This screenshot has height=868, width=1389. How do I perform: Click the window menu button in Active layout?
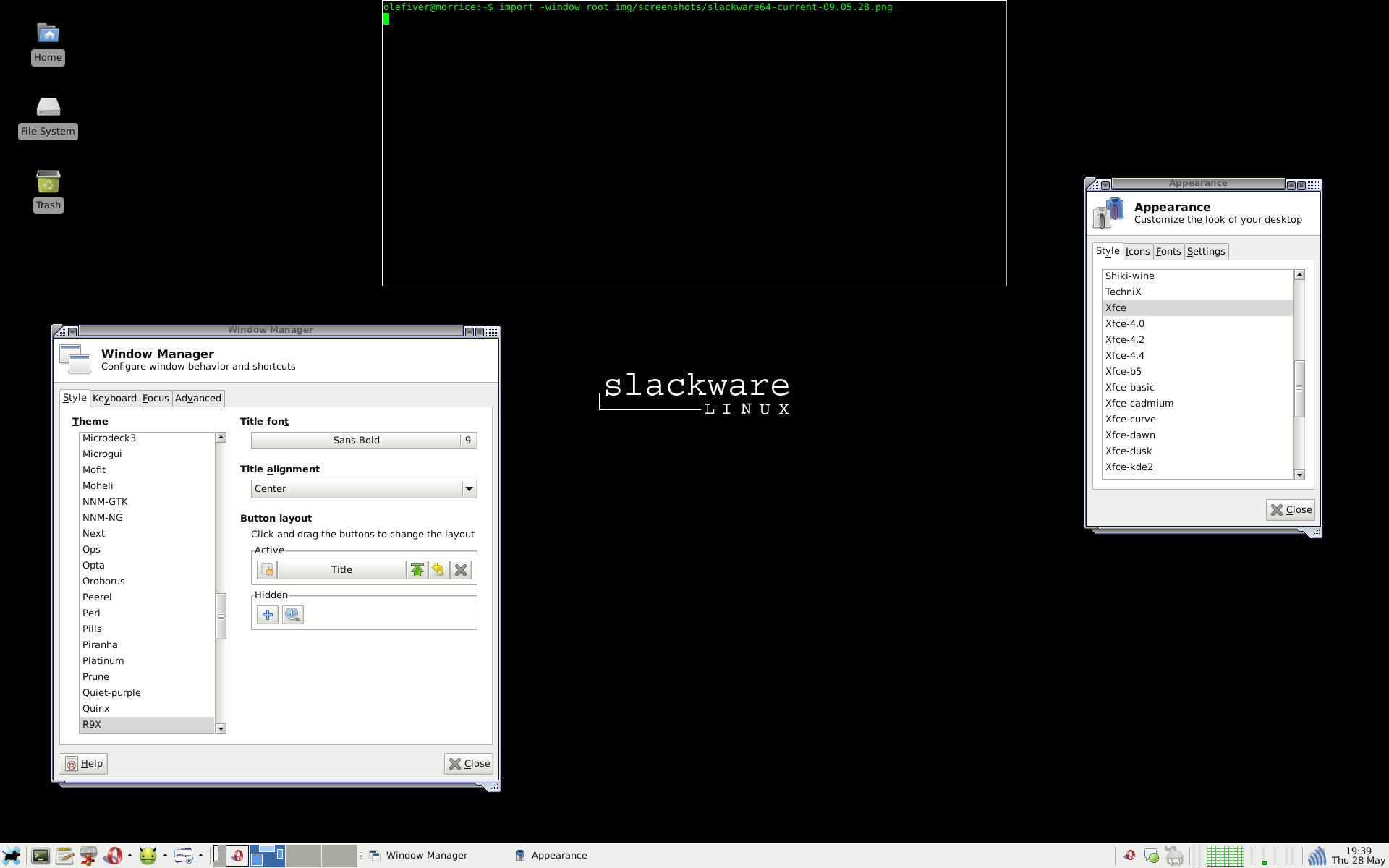coord(267,570)
